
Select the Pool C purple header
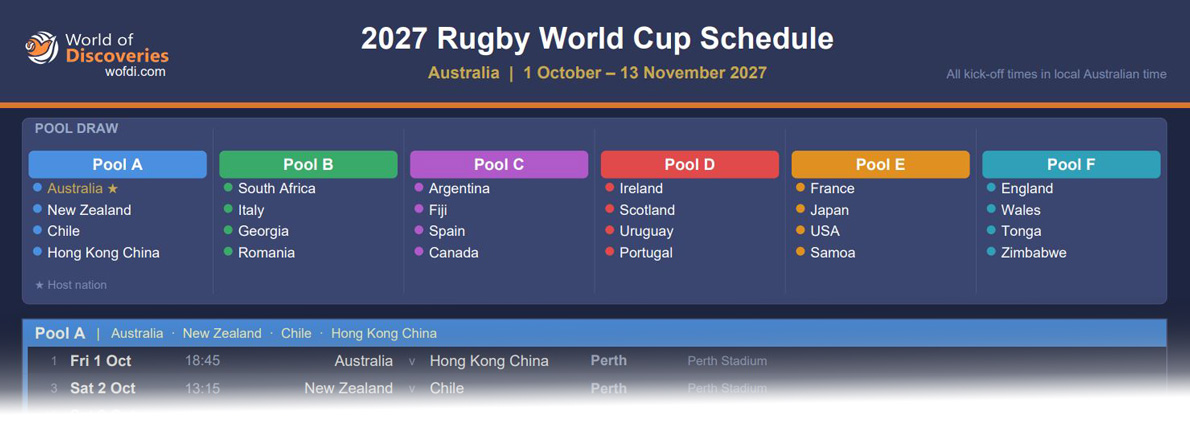[x=499, y=165]
